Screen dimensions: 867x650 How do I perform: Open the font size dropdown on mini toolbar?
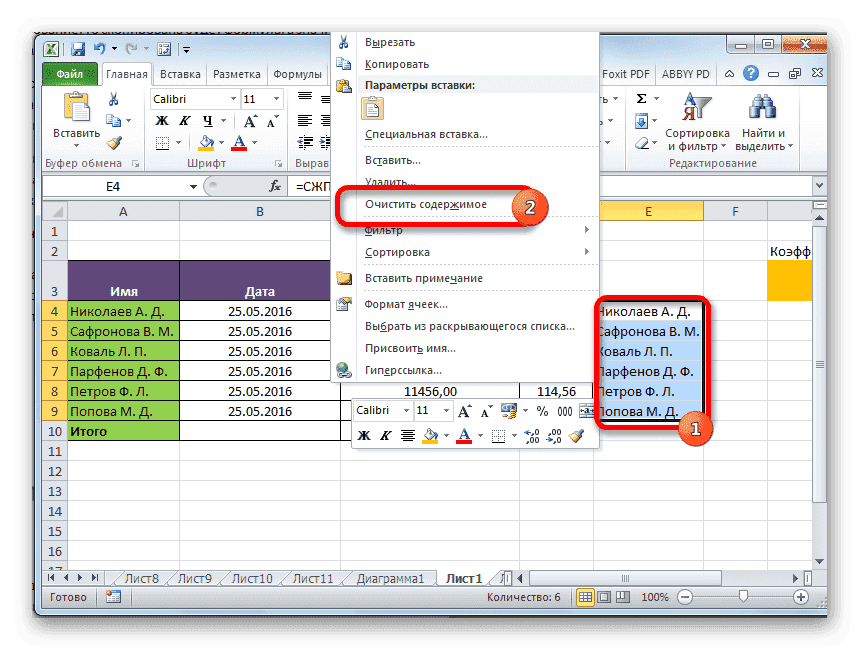pos(445,410)
